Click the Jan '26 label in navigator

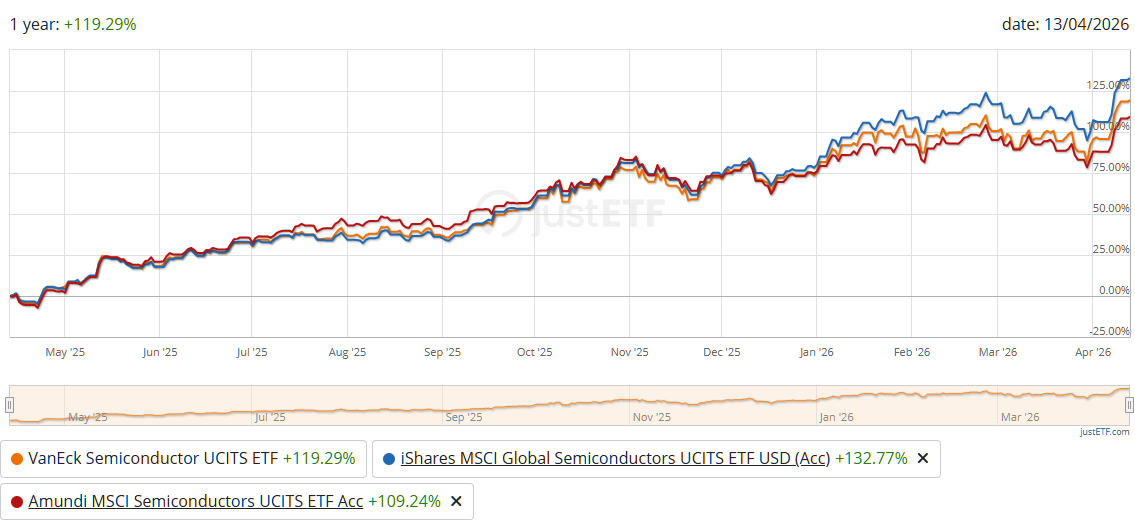(834, 416)
